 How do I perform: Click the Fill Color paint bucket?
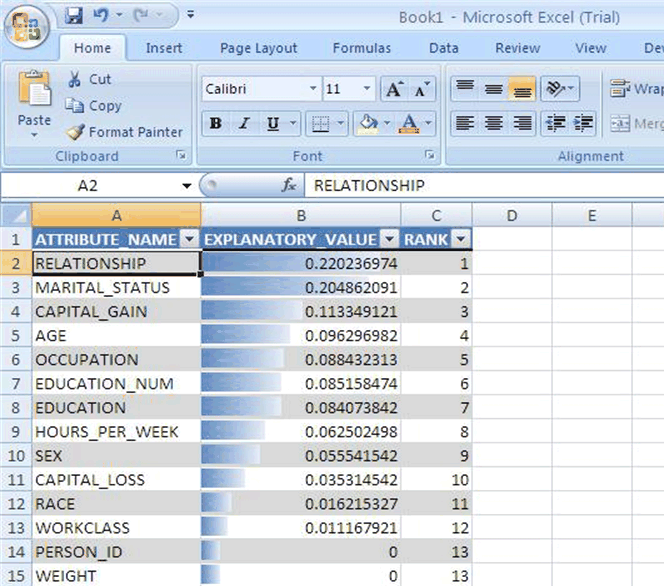tap(368, 124)
